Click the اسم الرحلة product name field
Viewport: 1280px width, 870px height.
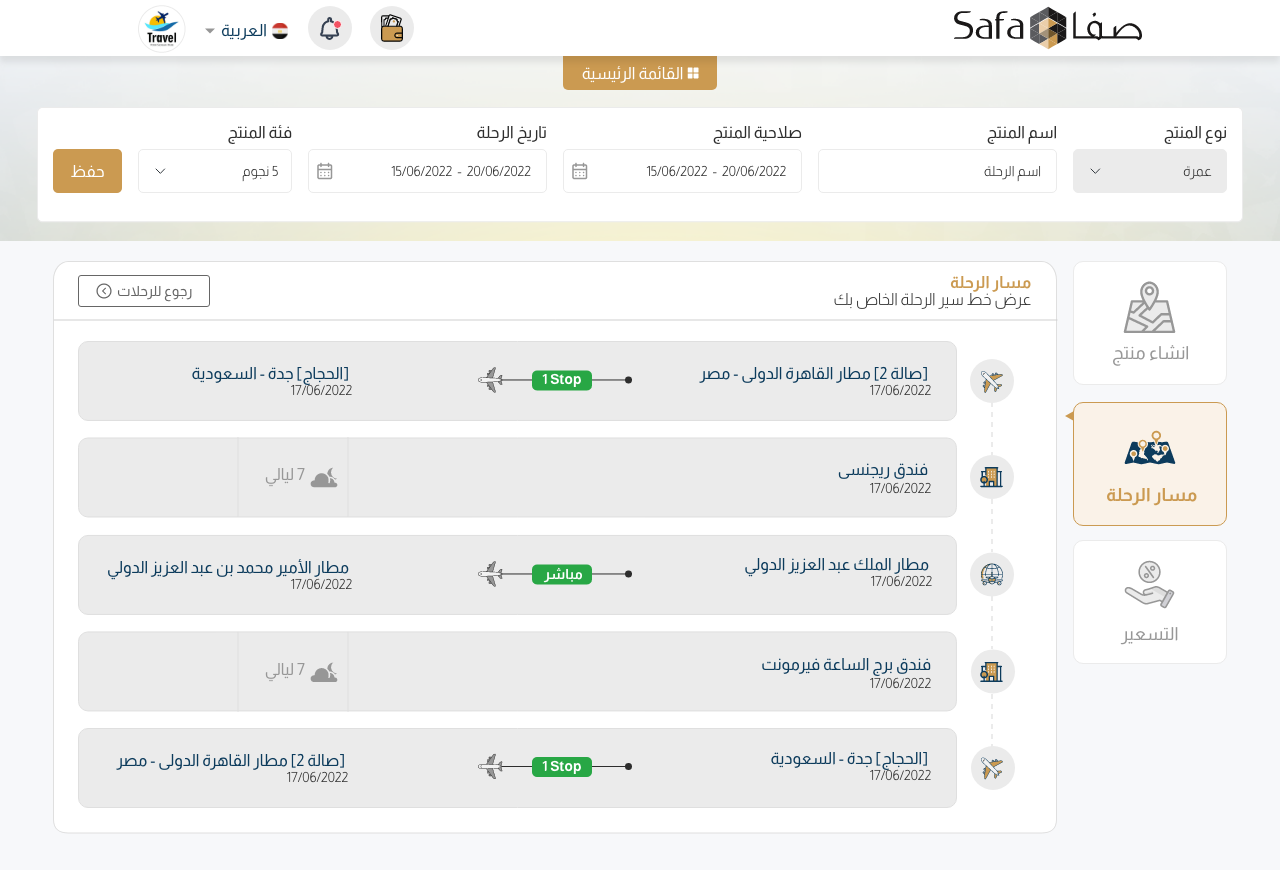click(937, 171)
